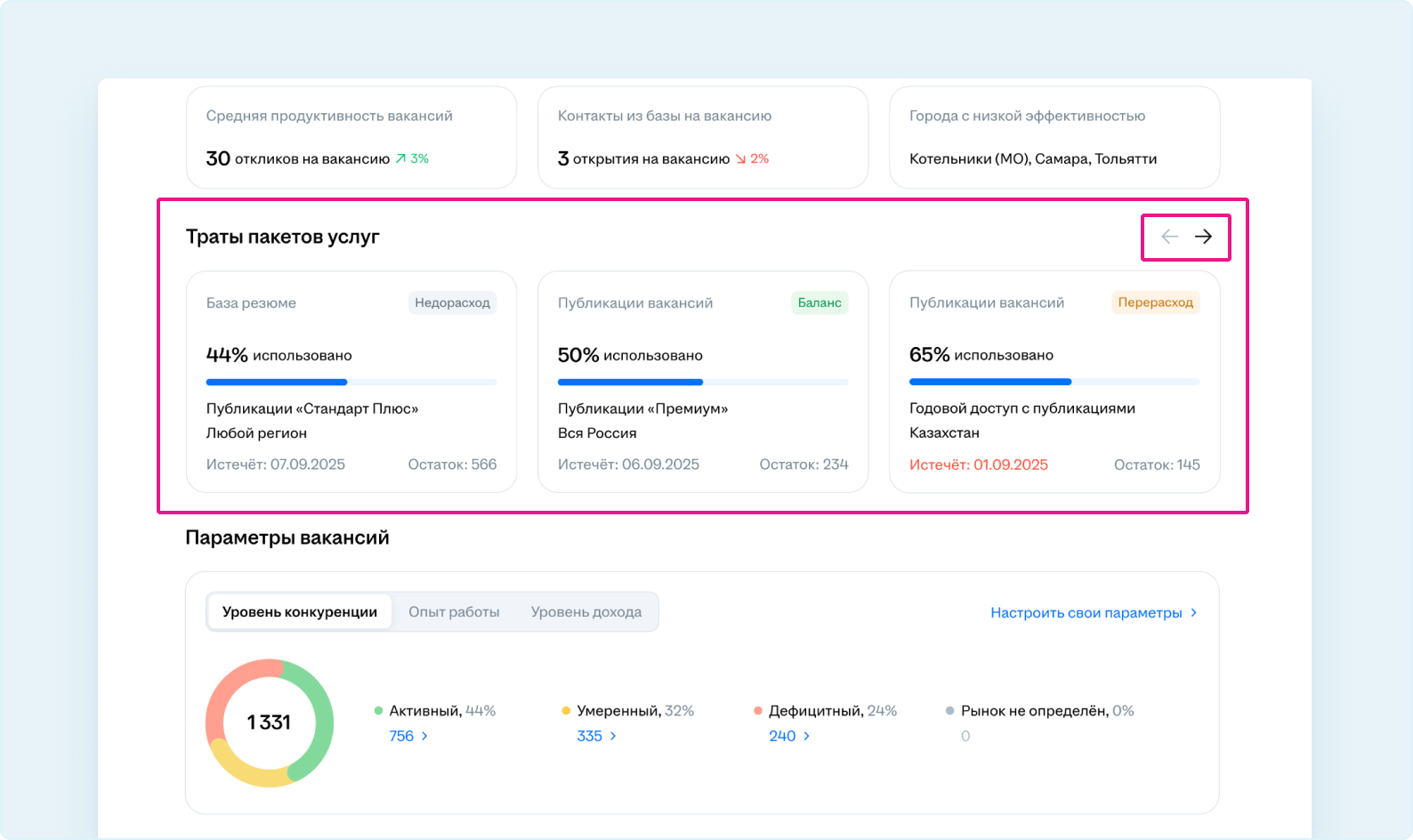Open Настроить свои параметры link
This screenshot has width=1413, height=840.
[1093, 613]
